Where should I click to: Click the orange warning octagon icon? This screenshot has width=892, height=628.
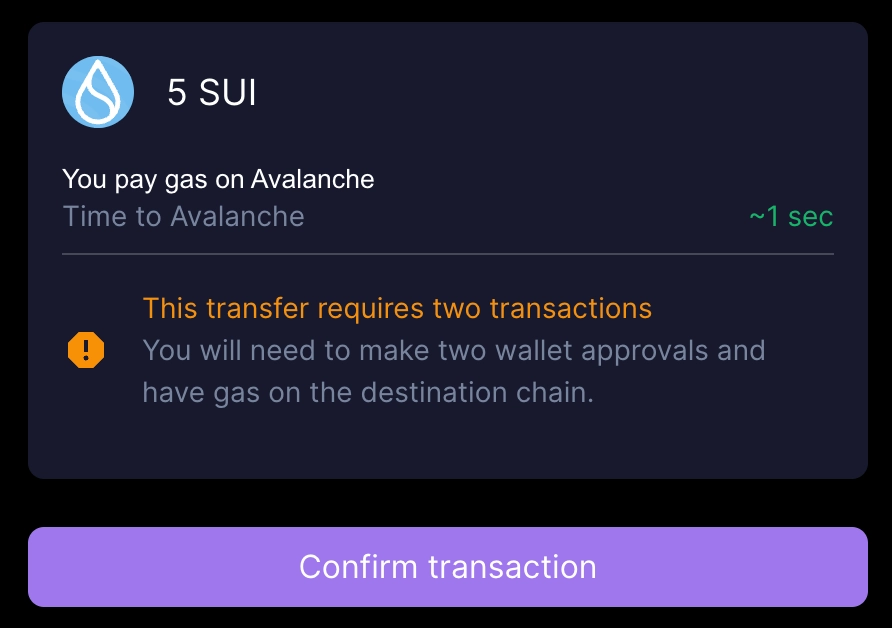[x=86, y=350]
